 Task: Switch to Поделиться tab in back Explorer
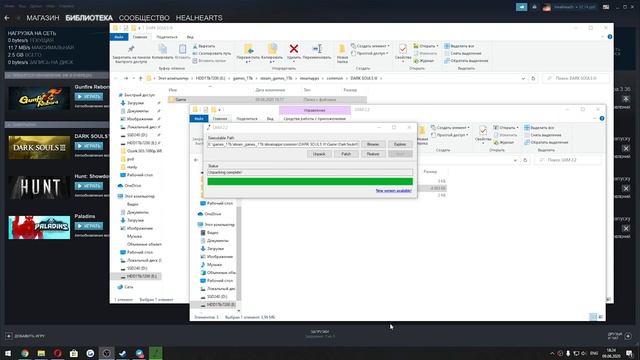click(167, 37)
